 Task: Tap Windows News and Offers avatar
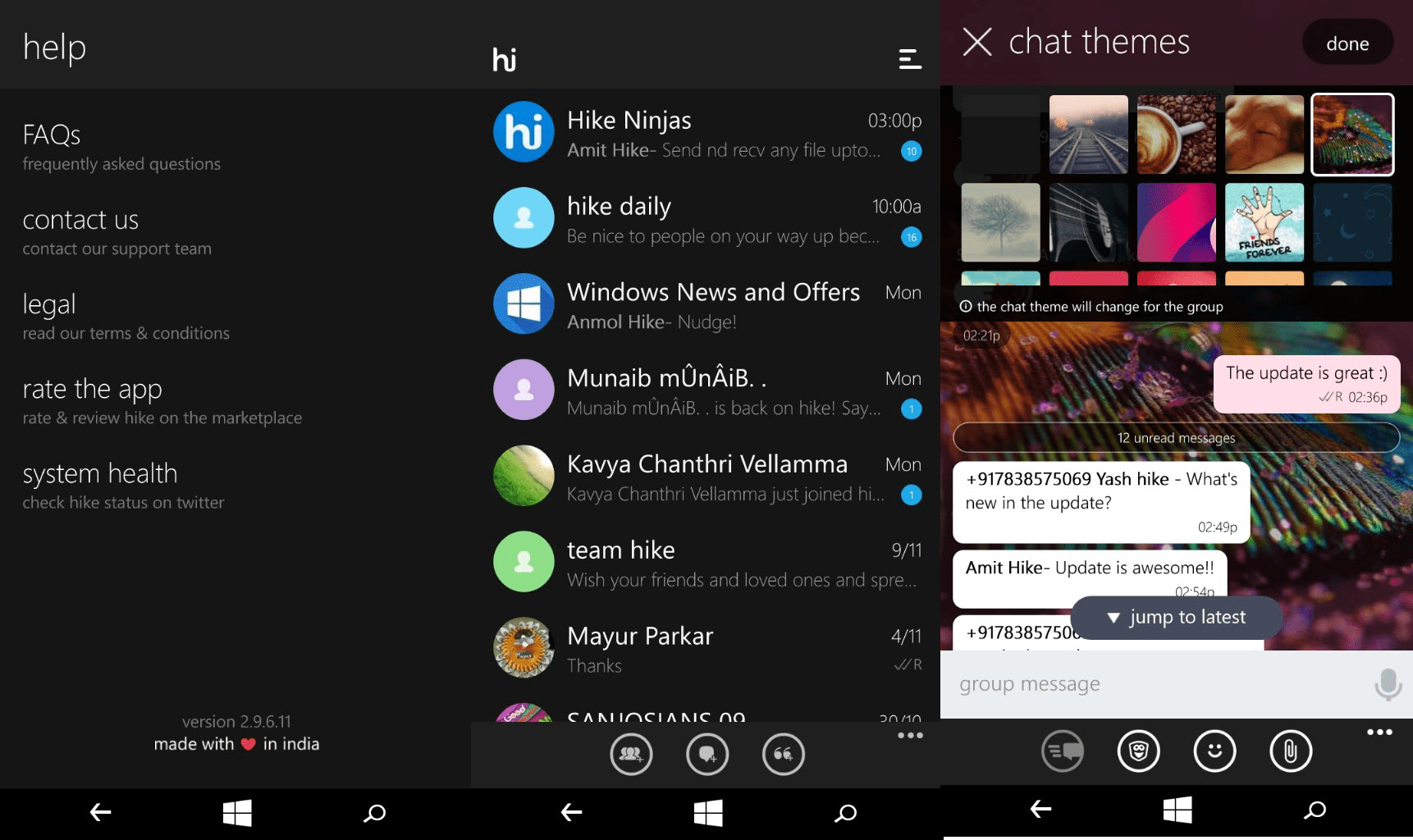point(524,304)
